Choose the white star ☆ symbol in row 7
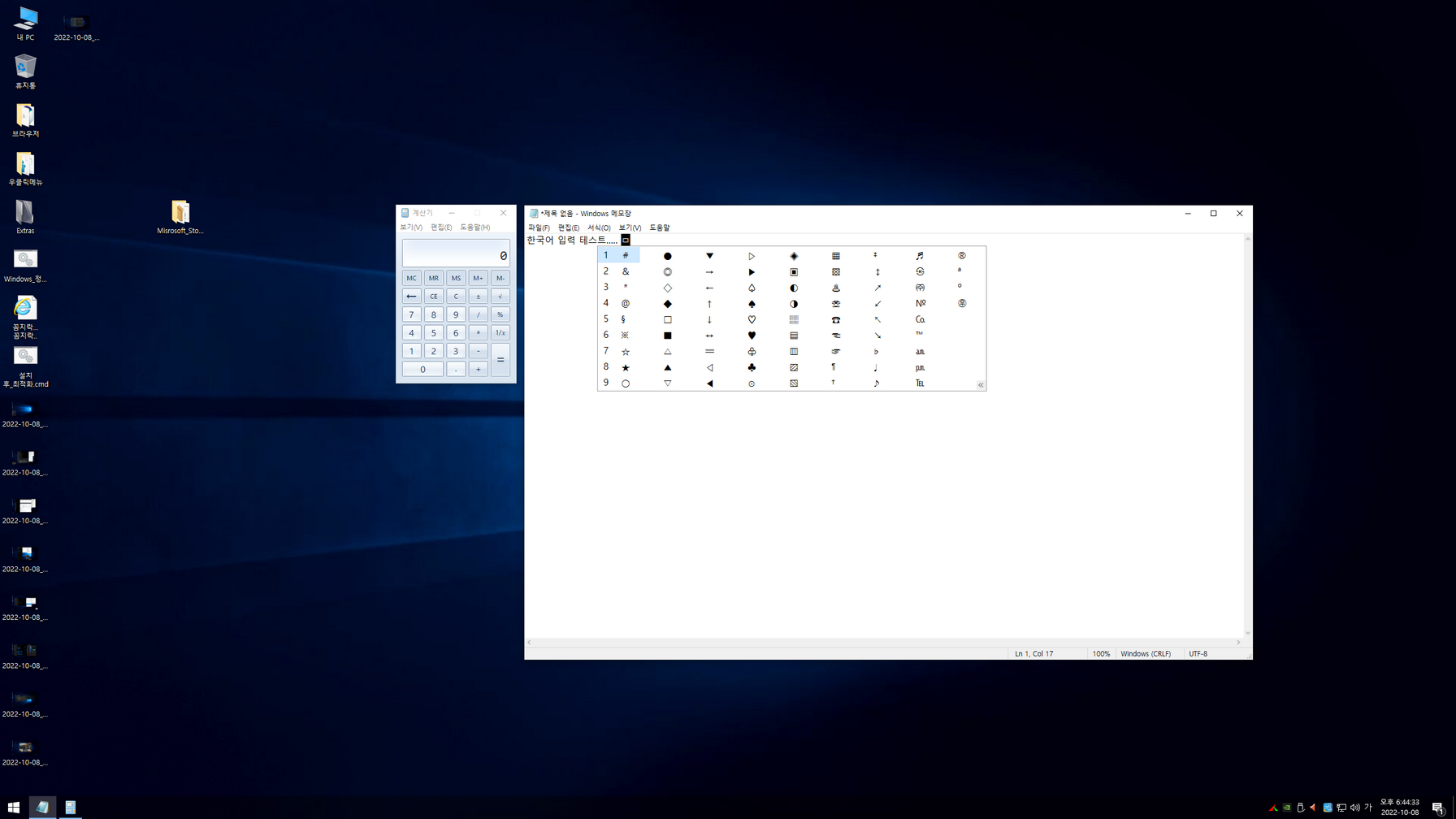1456x819 pixels. pos(626,352)
